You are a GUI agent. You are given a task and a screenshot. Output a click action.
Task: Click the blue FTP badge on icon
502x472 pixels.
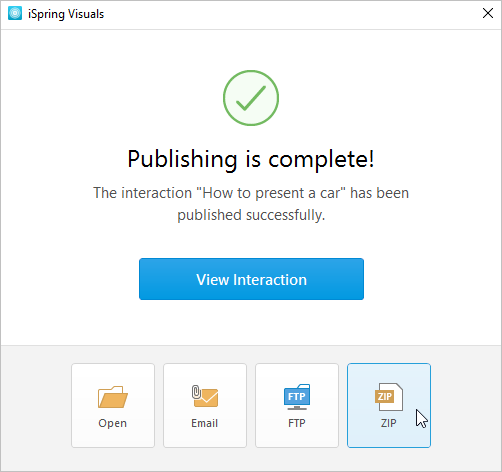(x=297, y=396)
